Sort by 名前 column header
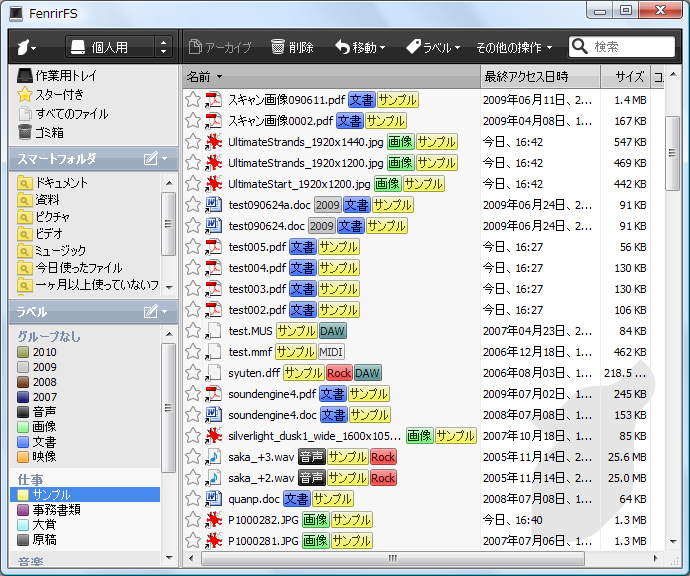Image resolution: width=690 pixels, height=576 pixels. click(x=331, y=77)
